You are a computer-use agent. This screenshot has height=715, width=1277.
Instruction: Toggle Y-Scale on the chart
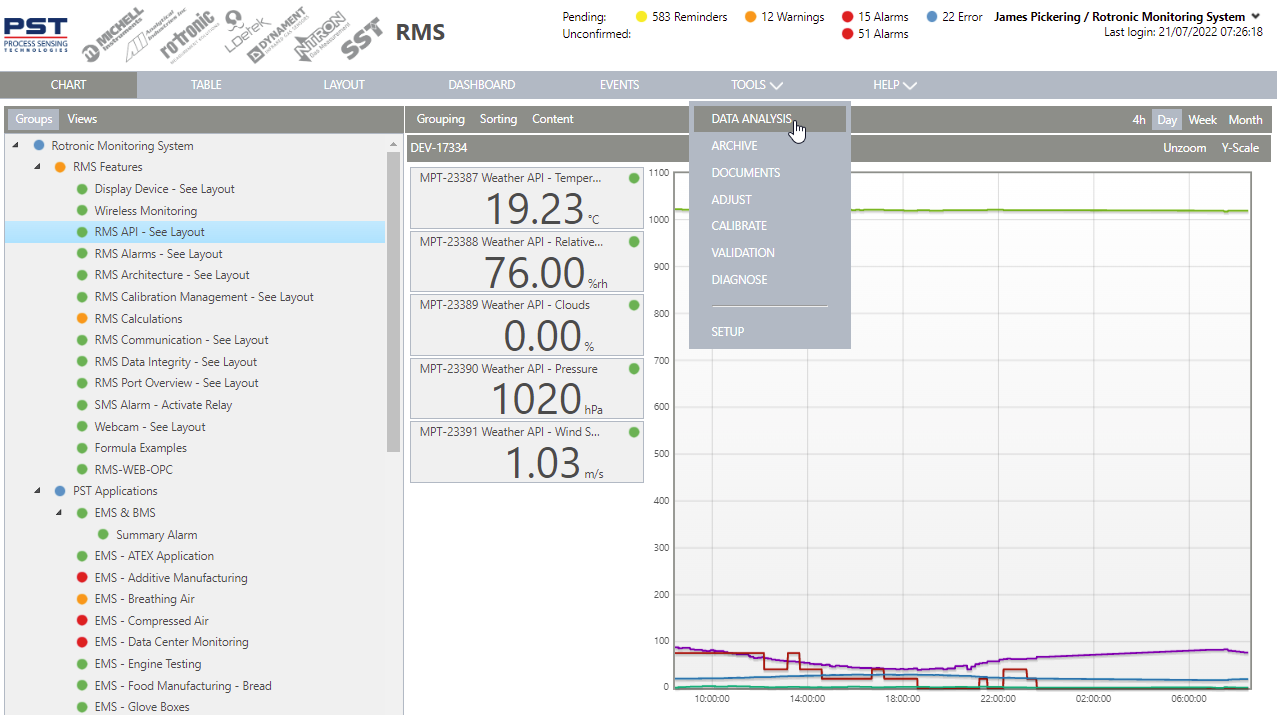click(x=1240, y=148)
